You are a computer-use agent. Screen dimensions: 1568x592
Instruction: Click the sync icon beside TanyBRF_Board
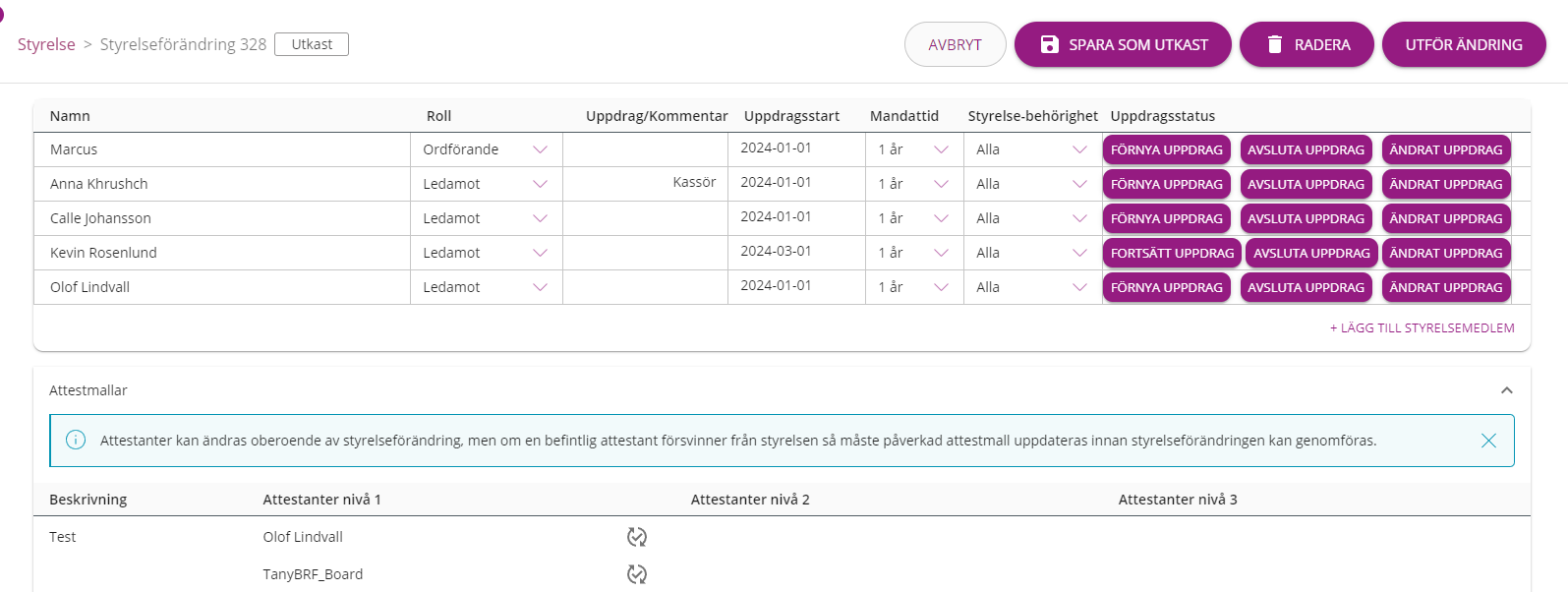click(637, 574)
